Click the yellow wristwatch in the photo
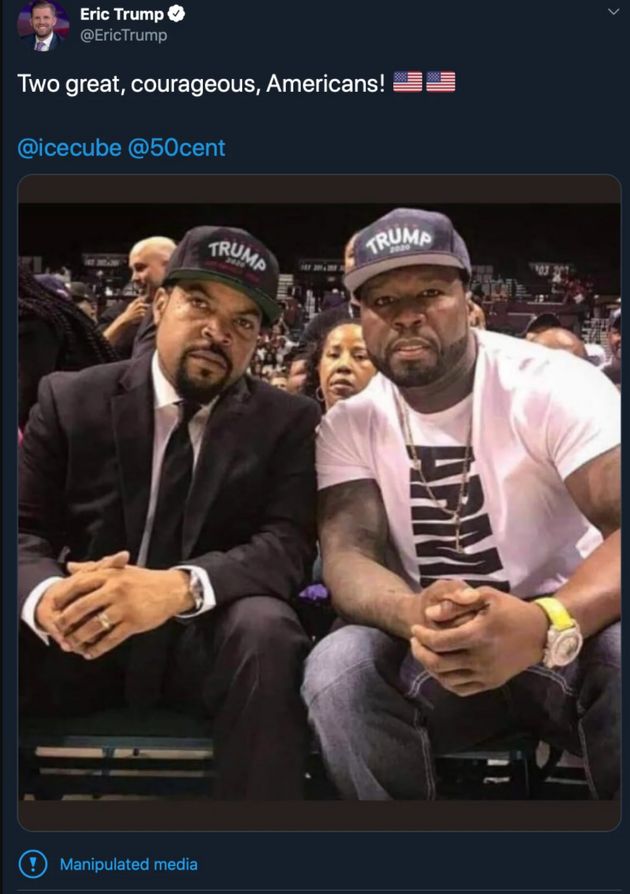 [560, 630]
